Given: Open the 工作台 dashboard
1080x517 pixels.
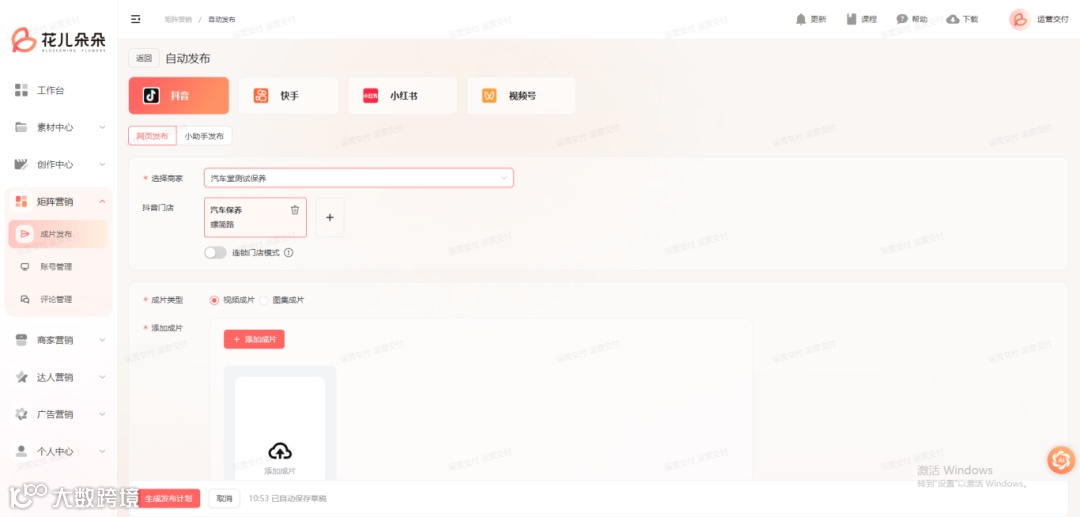Looking at the screenshot, I should coord(50,90).
